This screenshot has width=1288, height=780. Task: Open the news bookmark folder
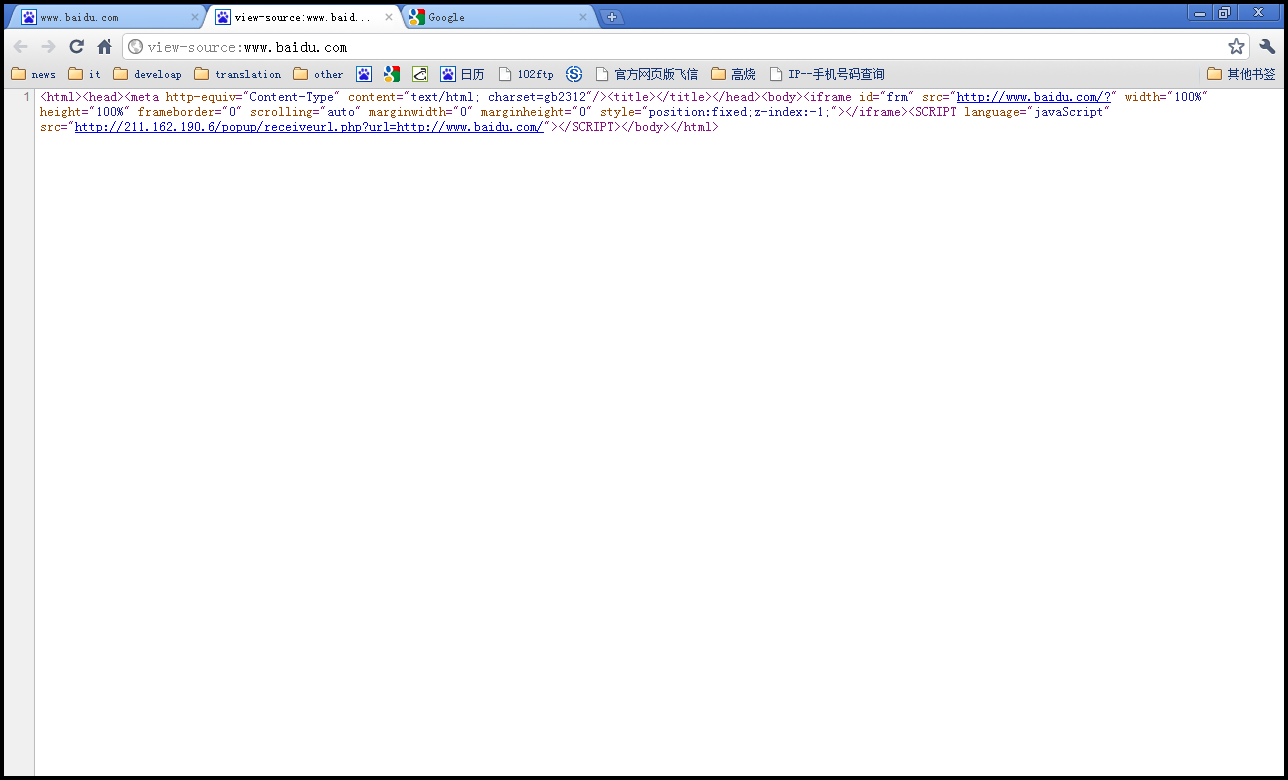pyautogui.click(x=33, y=74)
